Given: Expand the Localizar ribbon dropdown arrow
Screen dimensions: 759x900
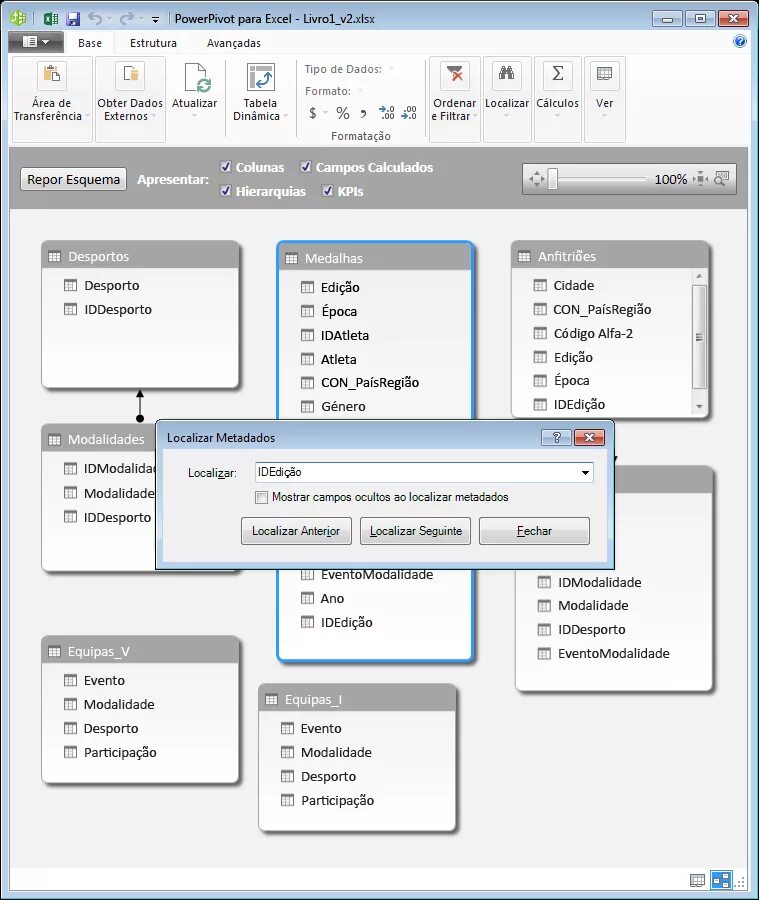Looking at the screenshot, I should [506, 116].
